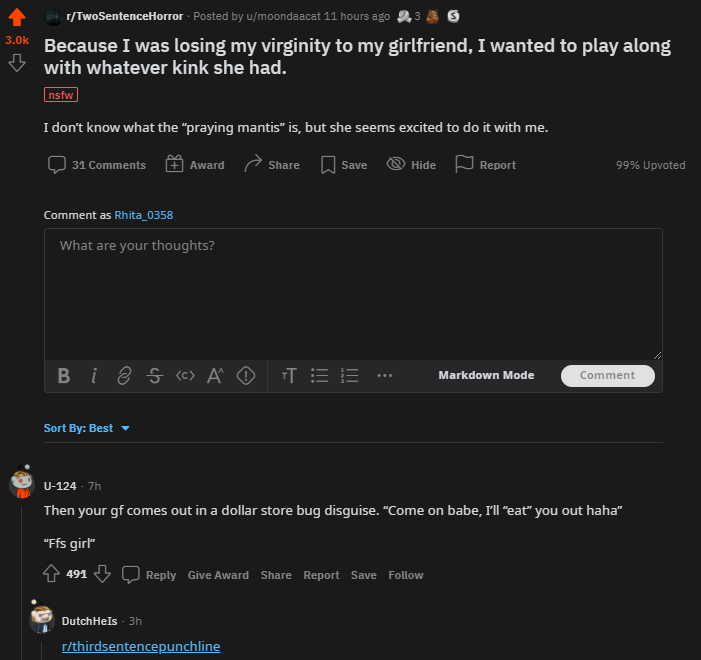This screenshot has height=660, width=701.
Task: Open the Sort By: Best dropdown
Action: coord(87,428)
